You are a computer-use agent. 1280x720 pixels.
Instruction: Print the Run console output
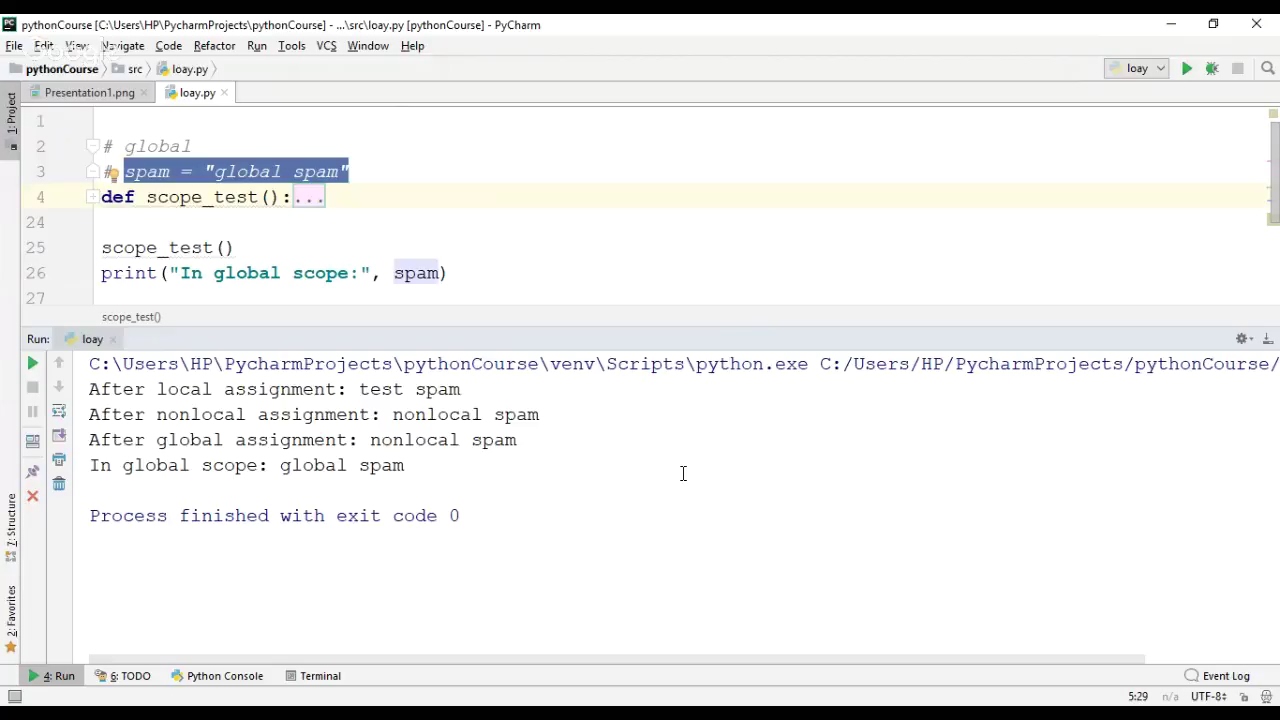tap(59, 460)
